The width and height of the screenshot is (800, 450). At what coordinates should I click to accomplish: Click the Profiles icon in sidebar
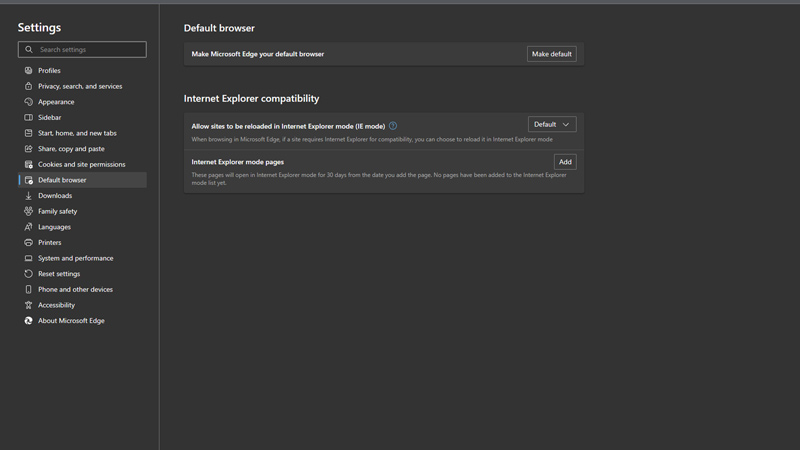click(29, 70)
